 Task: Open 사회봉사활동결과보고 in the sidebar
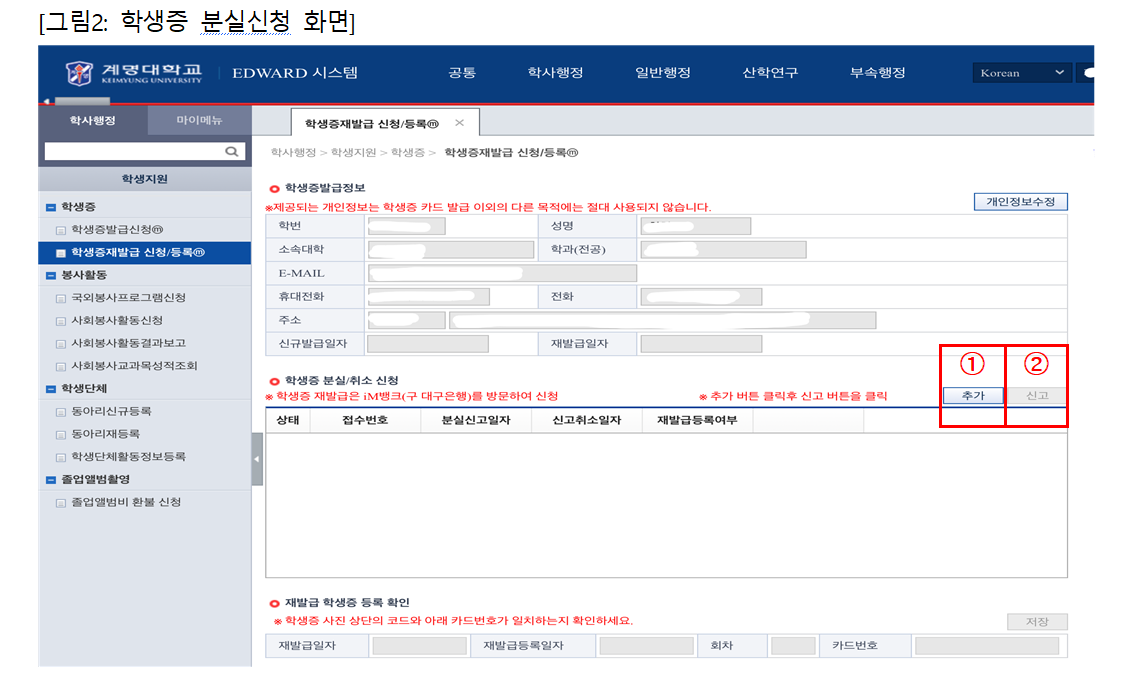[128, 343]
